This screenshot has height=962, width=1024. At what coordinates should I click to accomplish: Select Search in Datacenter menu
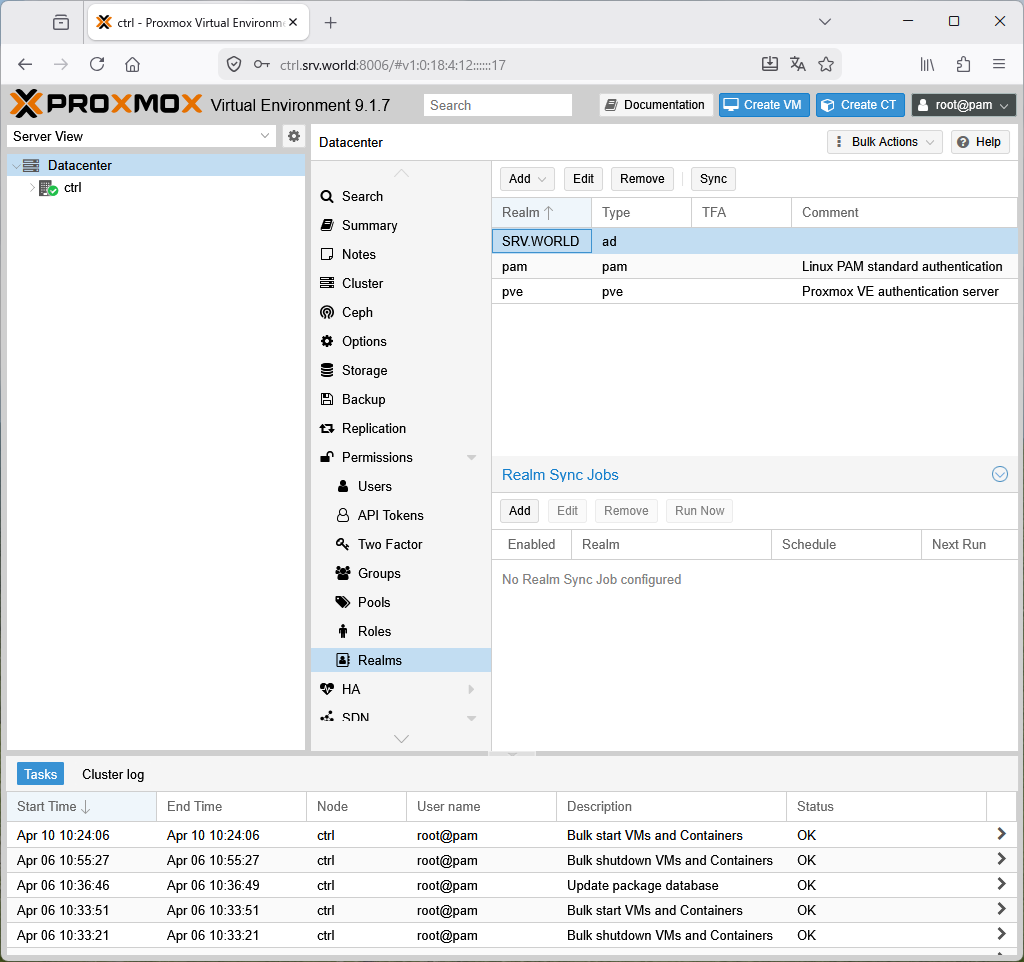tap(362, 196)
